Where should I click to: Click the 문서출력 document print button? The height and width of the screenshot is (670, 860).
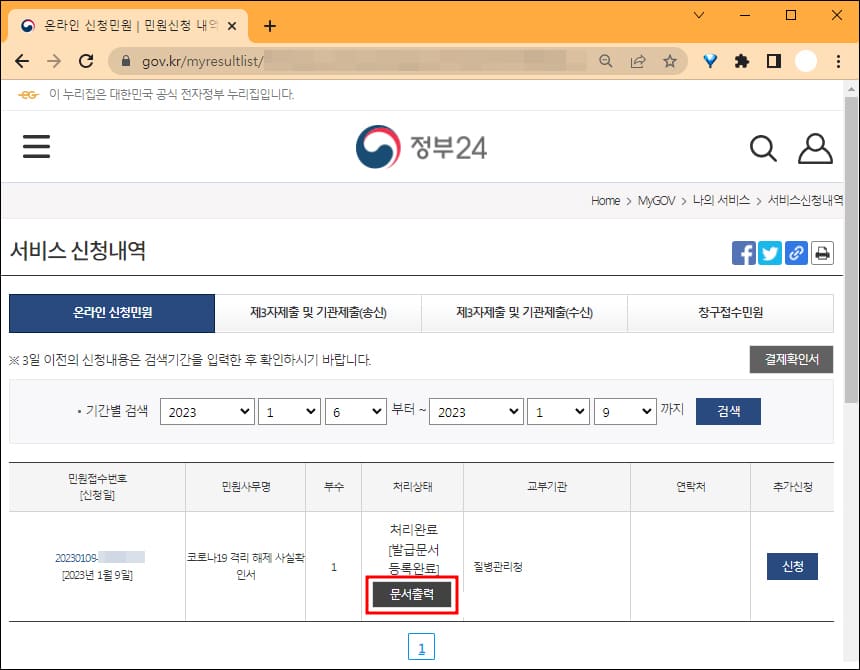[x=413, y=594]
